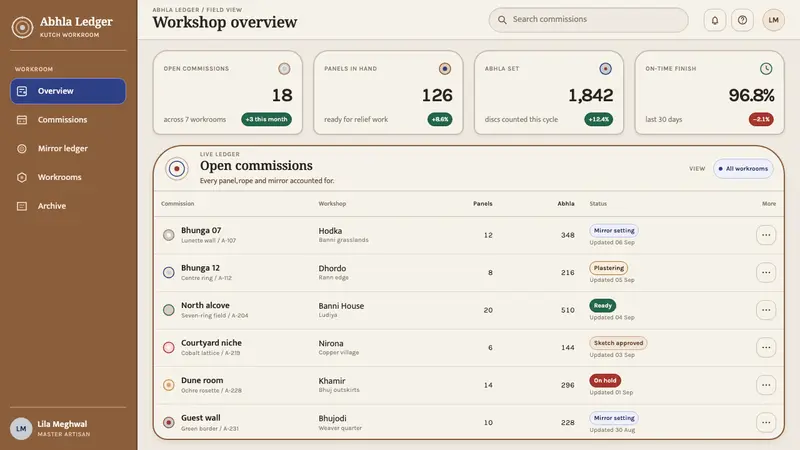This screenshot has height=450, width=800.
Task: Click the On hold status pill
Action: (x=605, y=381)
